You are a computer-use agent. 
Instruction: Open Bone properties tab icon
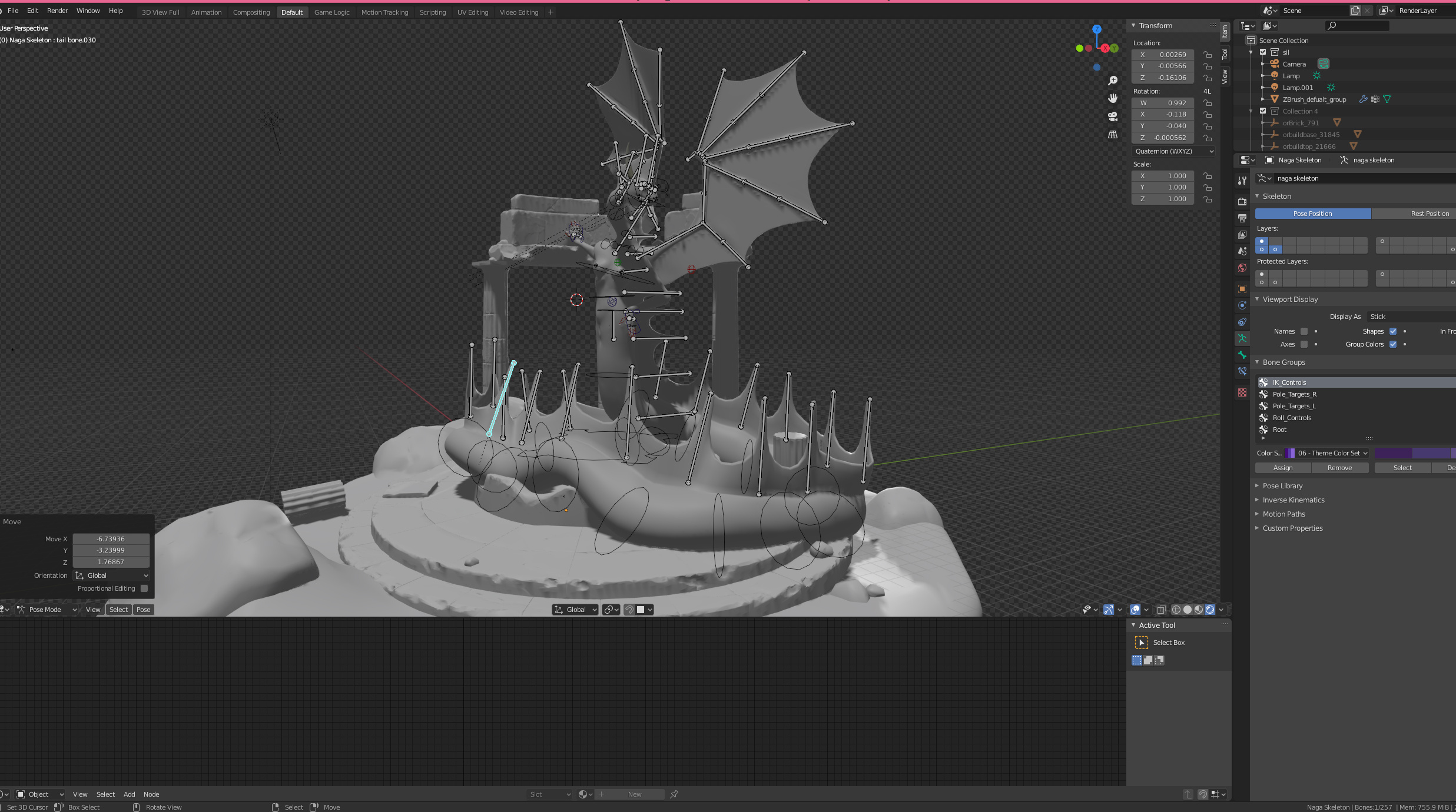1242,355
